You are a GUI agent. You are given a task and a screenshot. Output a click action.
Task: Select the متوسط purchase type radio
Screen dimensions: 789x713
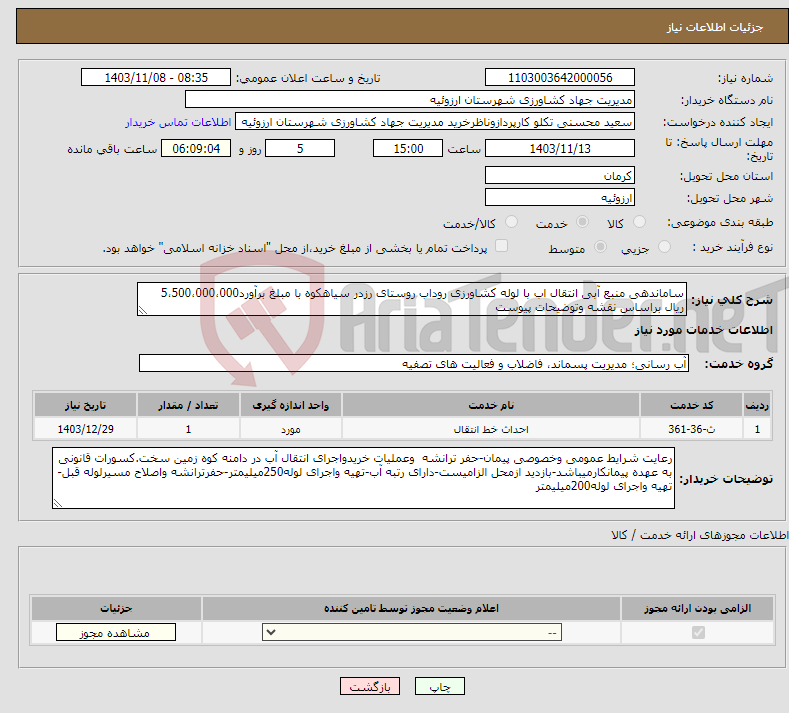600,247
